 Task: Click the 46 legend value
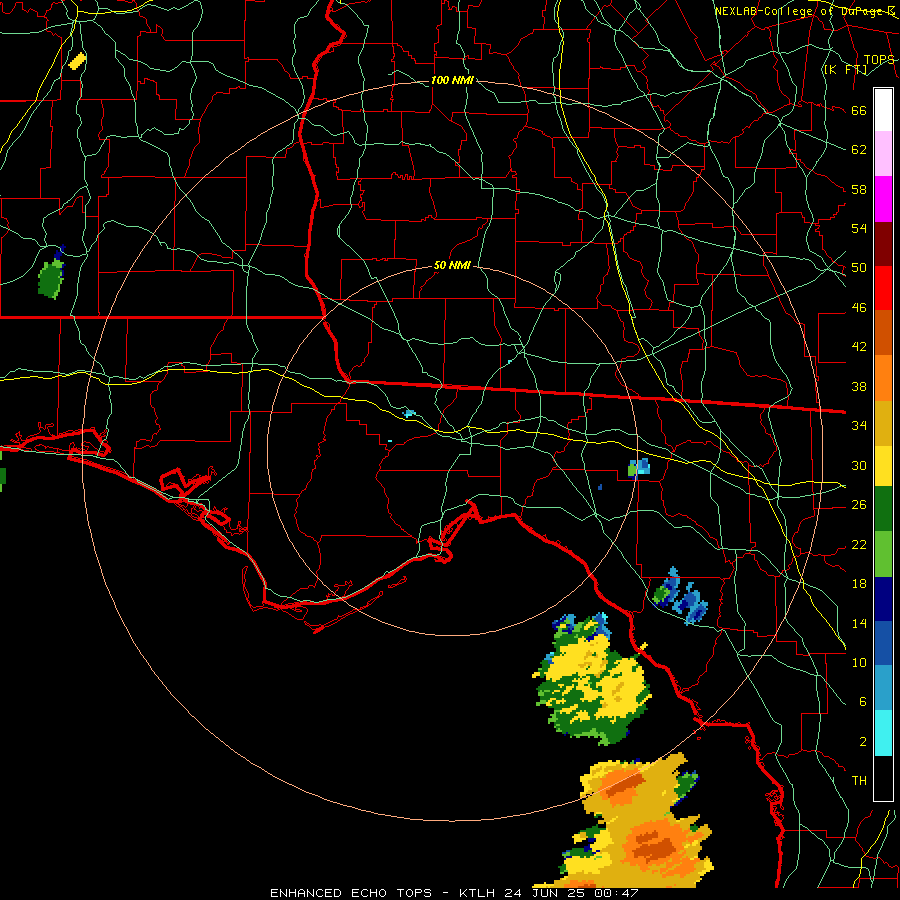point(859,308)
